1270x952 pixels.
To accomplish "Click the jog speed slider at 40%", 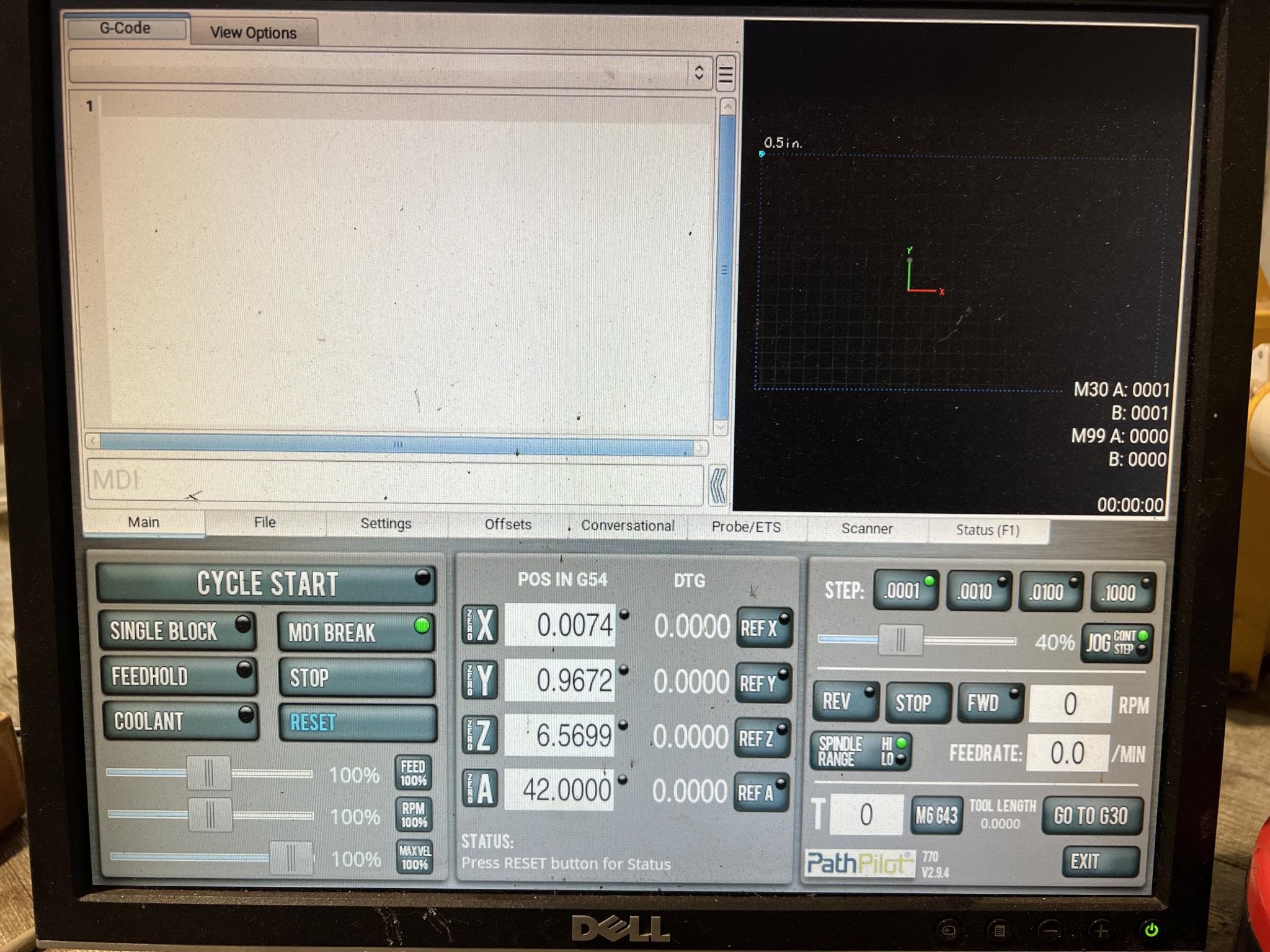I will pyautogui.click(x=900, y=640).
